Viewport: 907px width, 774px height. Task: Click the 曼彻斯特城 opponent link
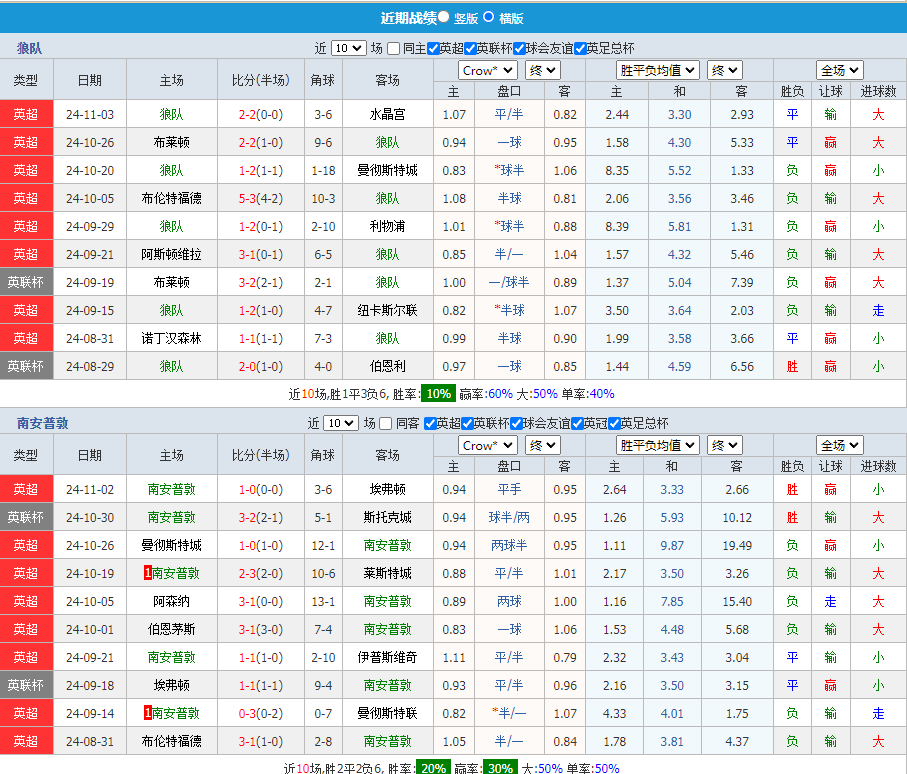pos(387,170)
